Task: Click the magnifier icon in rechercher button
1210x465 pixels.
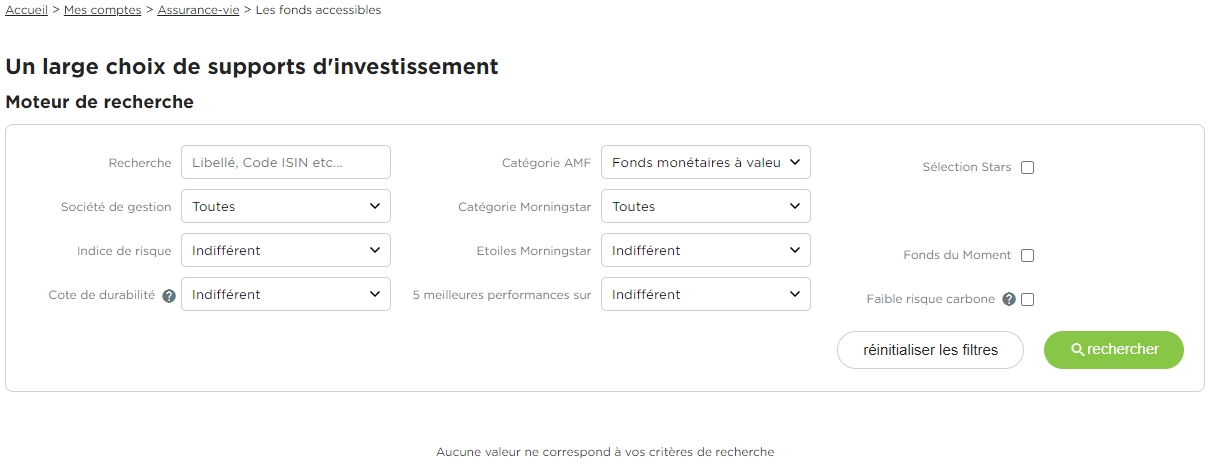Action: tap(1077, 350)
